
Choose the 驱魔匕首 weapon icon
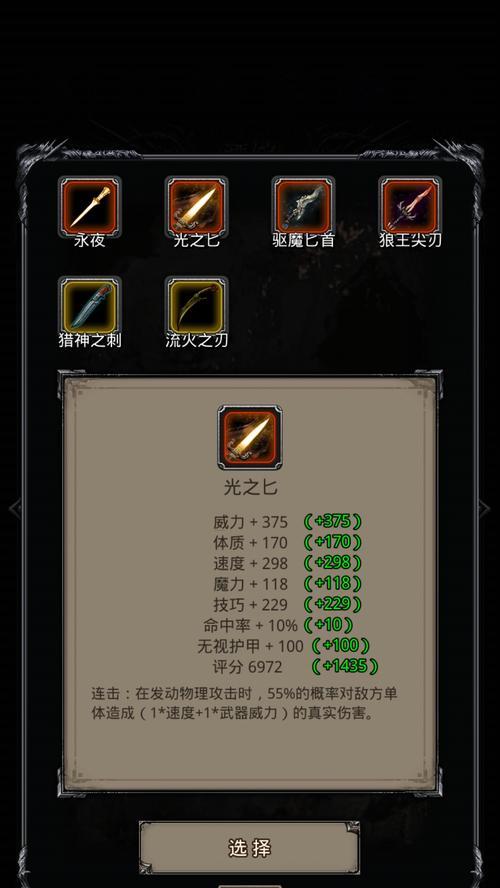tap(303, 206)
